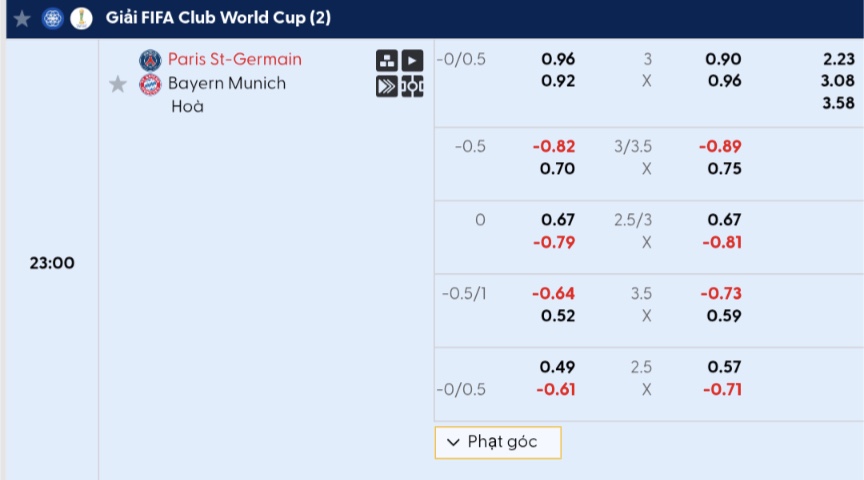This screenshot has width=864, height=480.
Task: Open the Paris St-Germain team name link
Action: point(235,59)
